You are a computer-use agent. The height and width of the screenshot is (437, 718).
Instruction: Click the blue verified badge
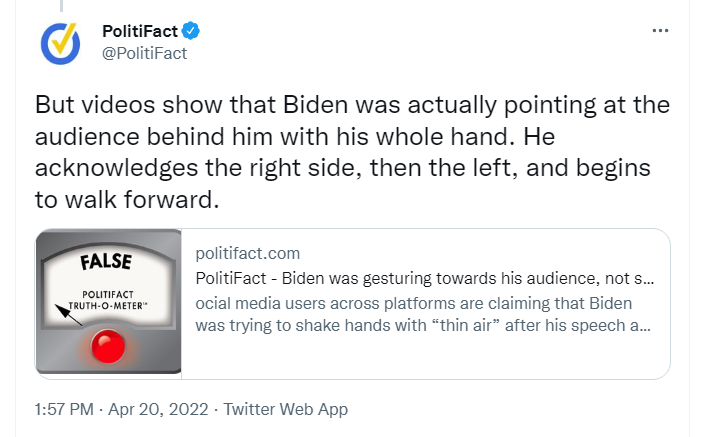click(190, 31)
